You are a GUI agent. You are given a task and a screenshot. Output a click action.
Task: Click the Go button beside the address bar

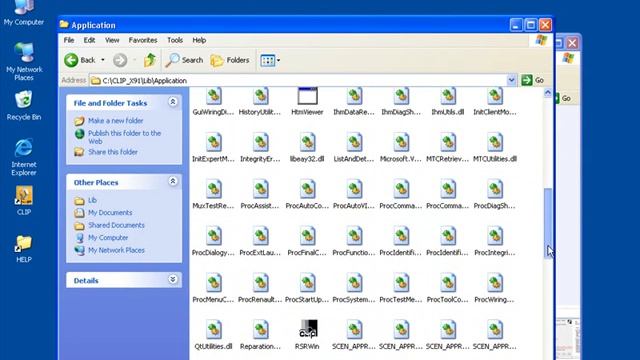(x=533, y=80)
